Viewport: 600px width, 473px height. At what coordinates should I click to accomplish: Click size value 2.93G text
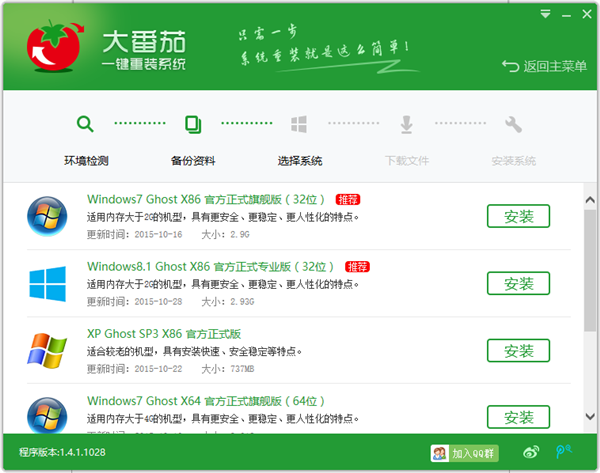tap(242, 302)
